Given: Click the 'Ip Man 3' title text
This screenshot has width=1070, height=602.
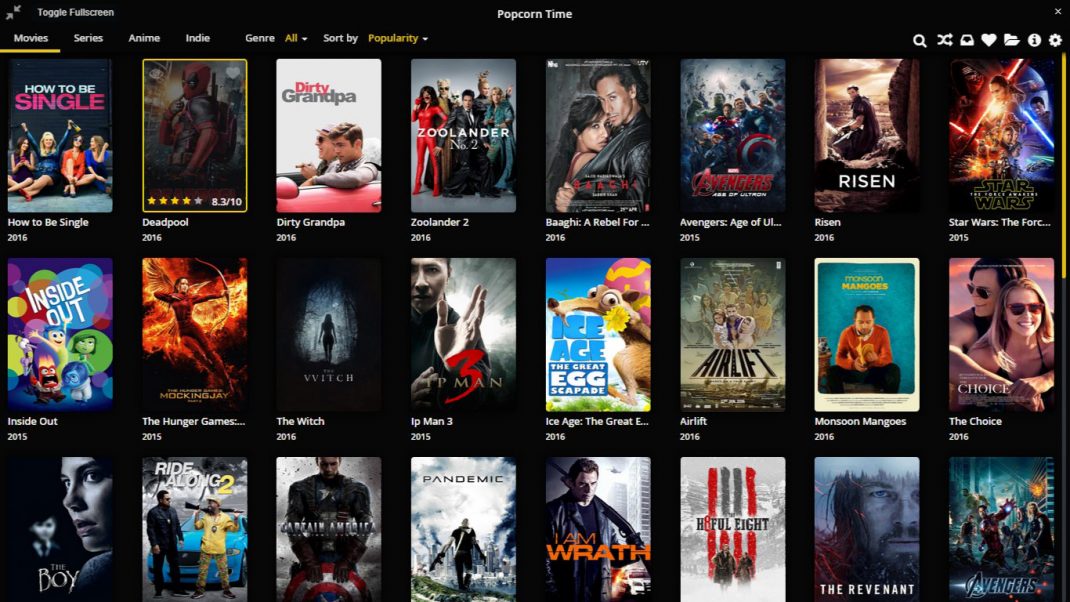Looking at the screenshot, I should point(431,421).
